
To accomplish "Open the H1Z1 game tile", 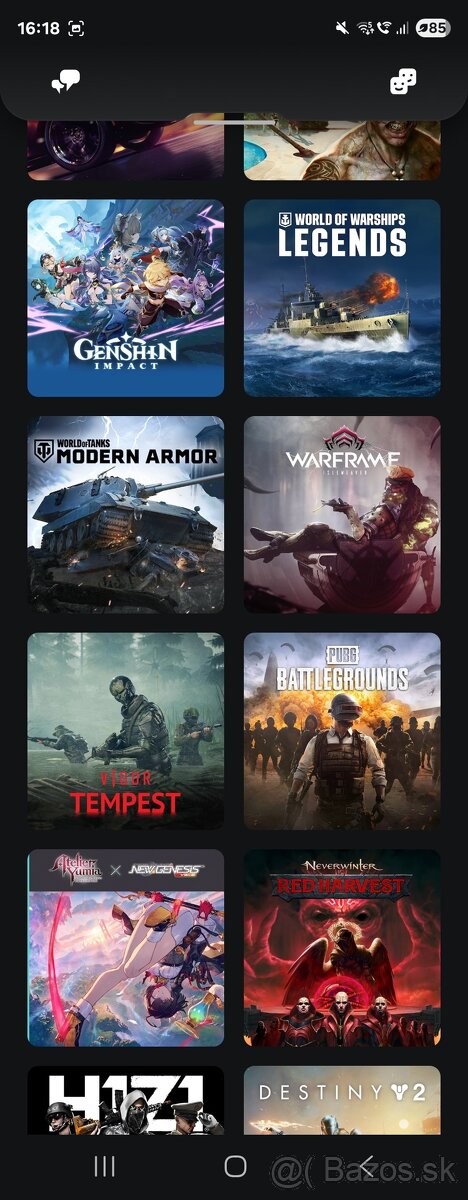I will tap(126, 1100).
